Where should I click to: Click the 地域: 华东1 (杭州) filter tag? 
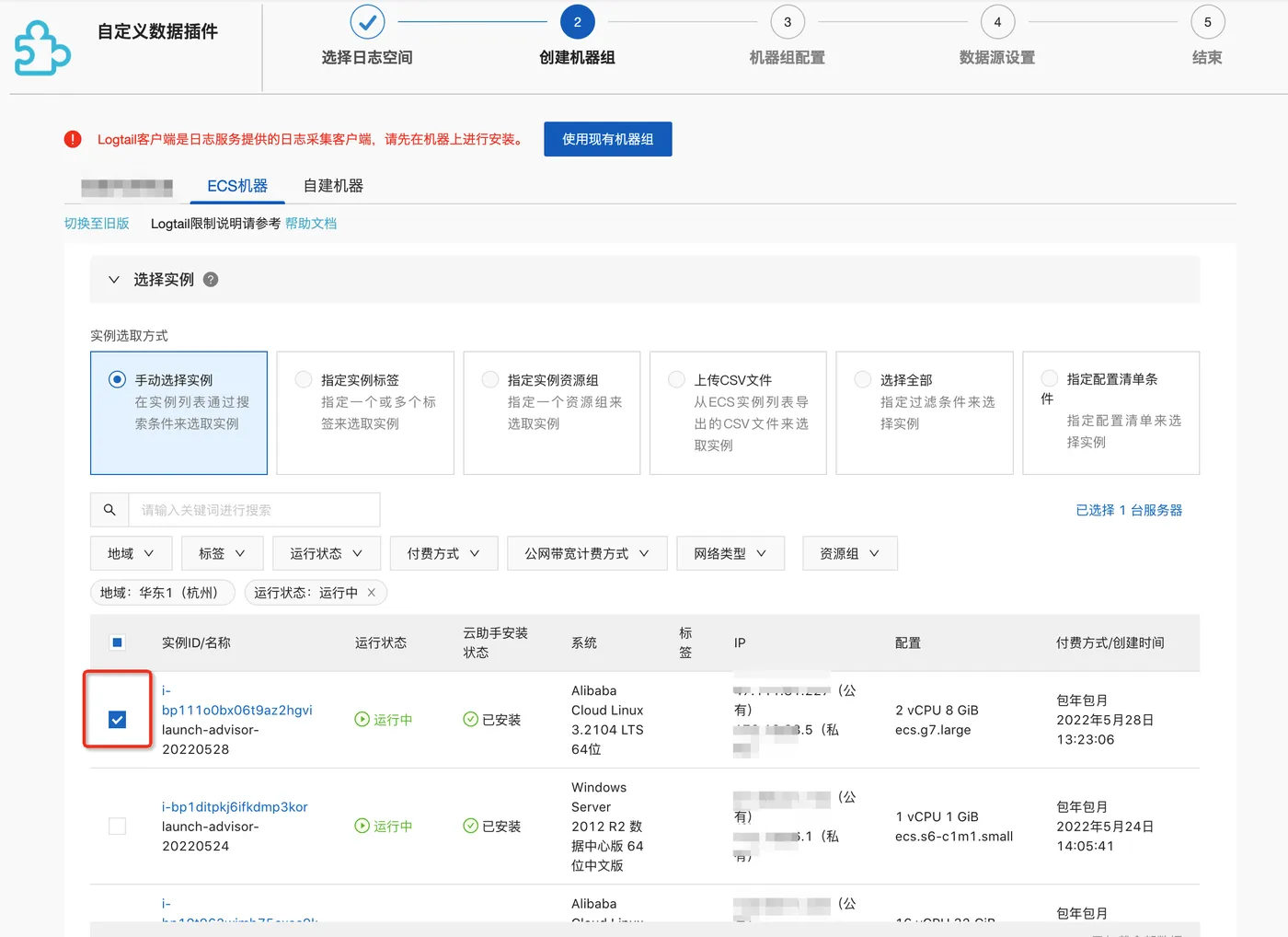click(162, 593)
